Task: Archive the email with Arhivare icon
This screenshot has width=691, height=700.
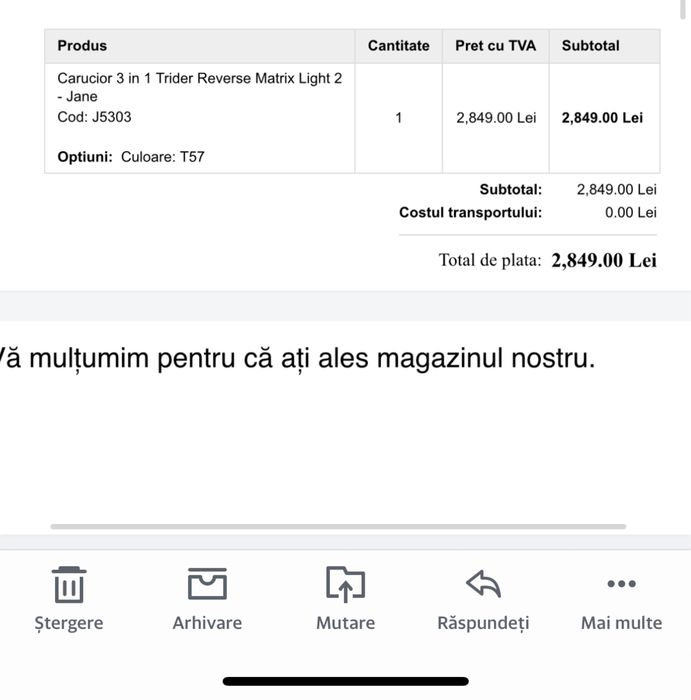Action: [x=207, y=585]
